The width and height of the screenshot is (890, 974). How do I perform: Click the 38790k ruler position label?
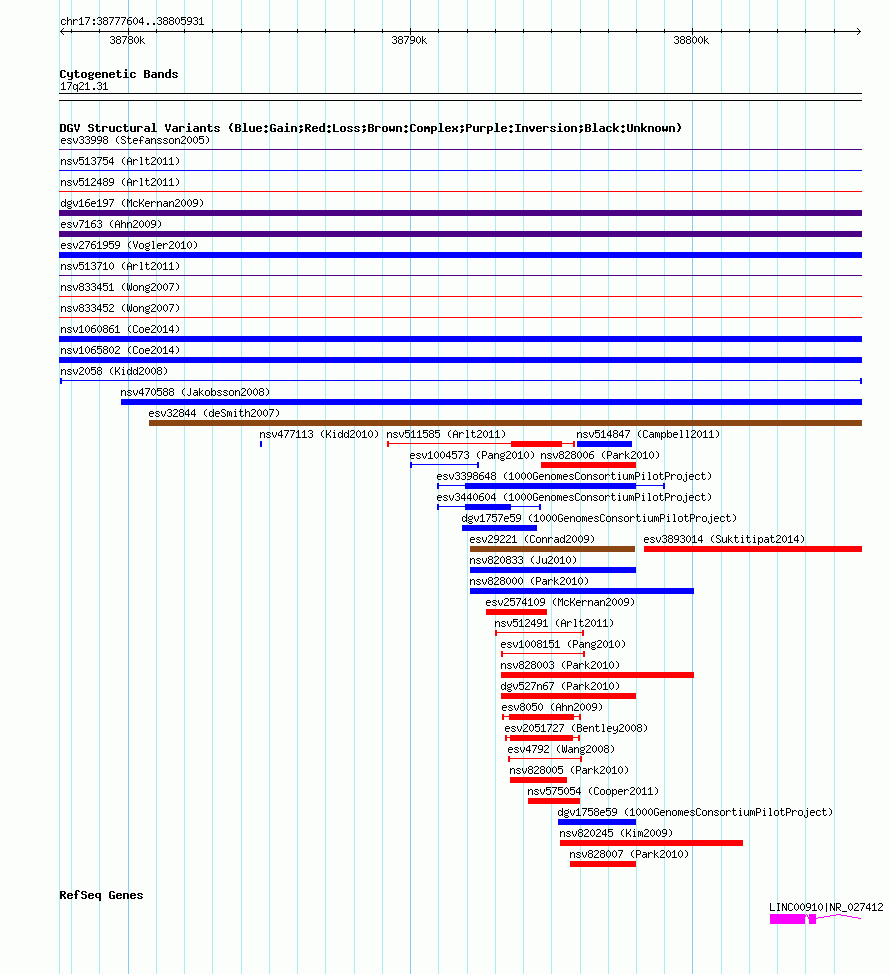click(x=409, y=40)
